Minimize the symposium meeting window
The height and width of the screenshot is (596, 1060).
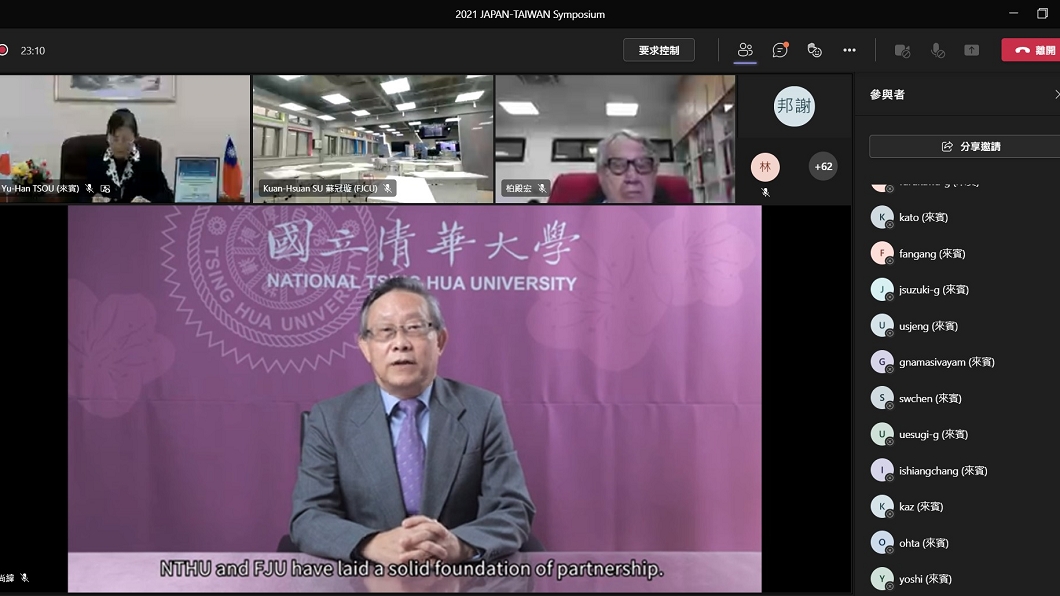tap(1013, 14)
